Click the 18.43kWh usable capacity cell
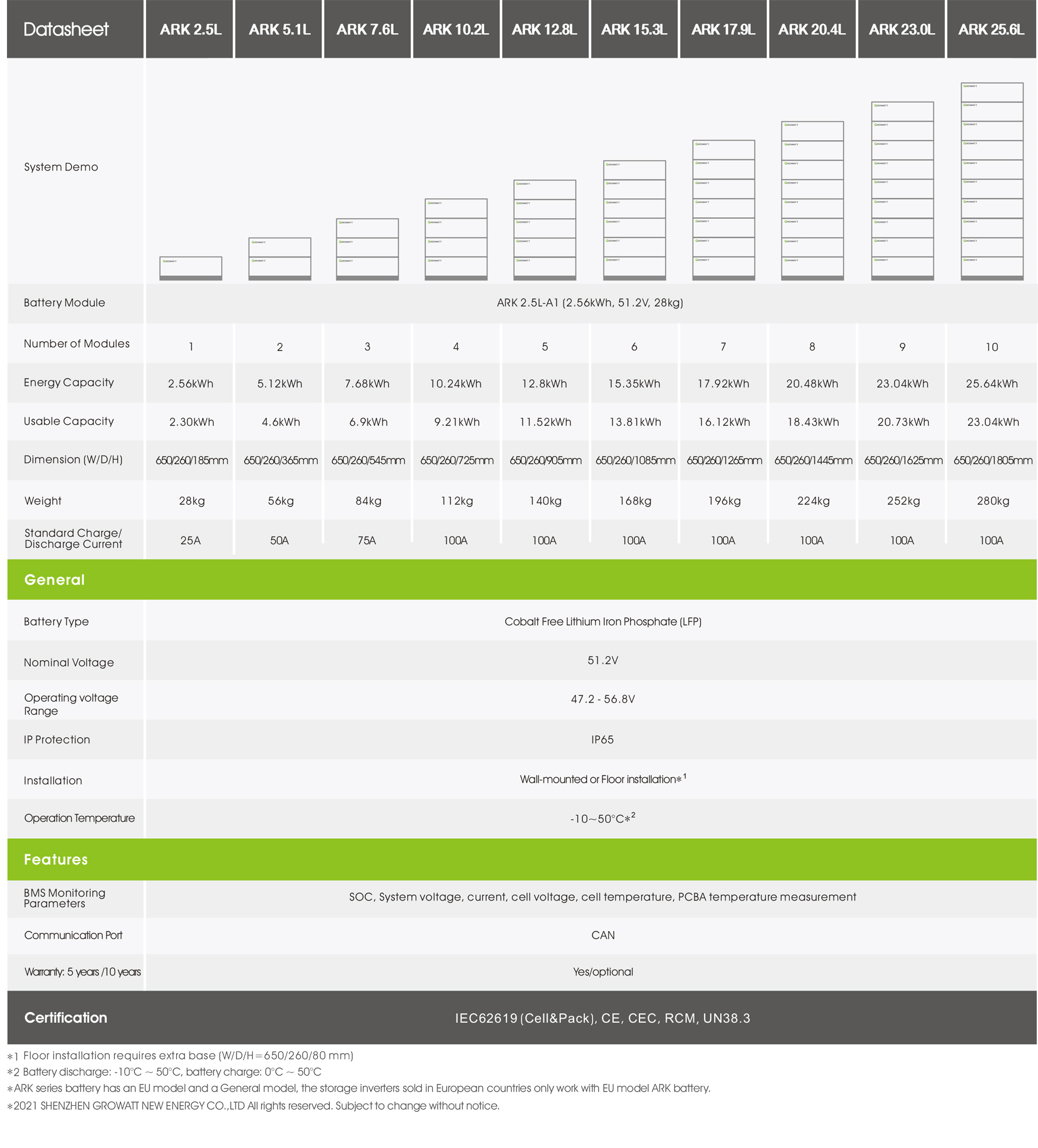 tap(813, 422)
